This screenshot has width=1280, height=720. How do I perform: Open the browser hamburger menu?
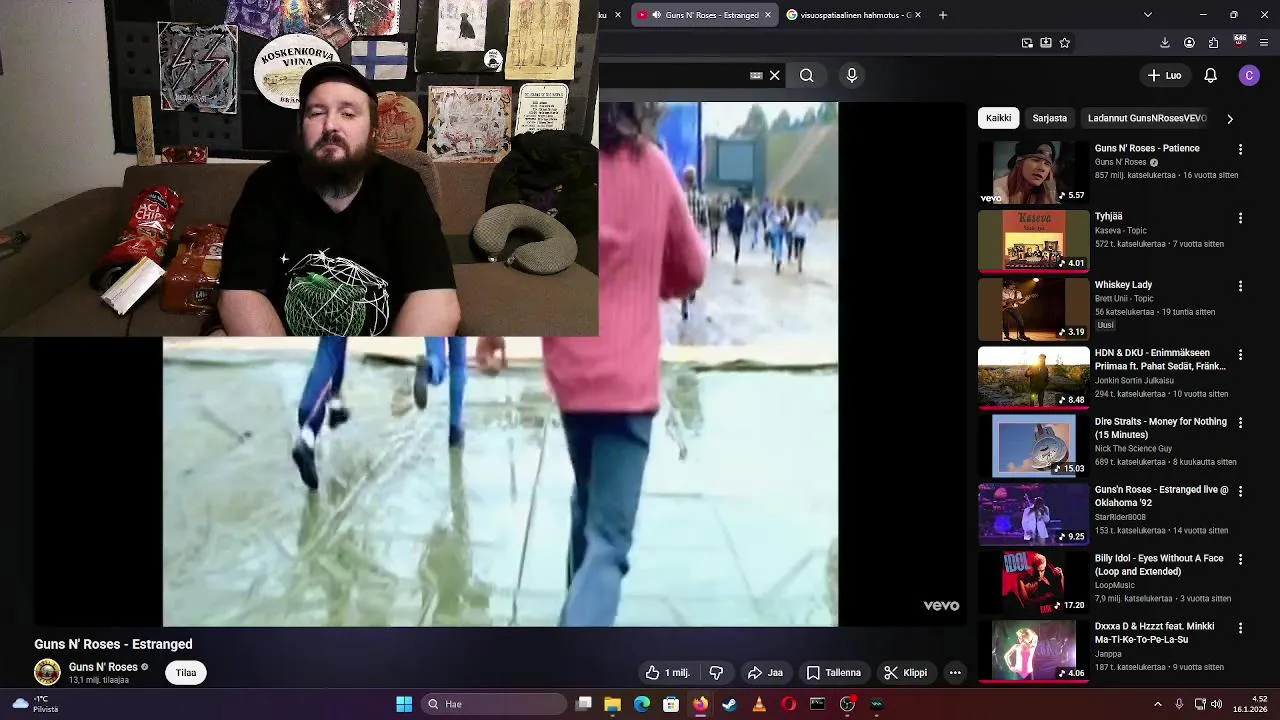tap(1264, 43)
